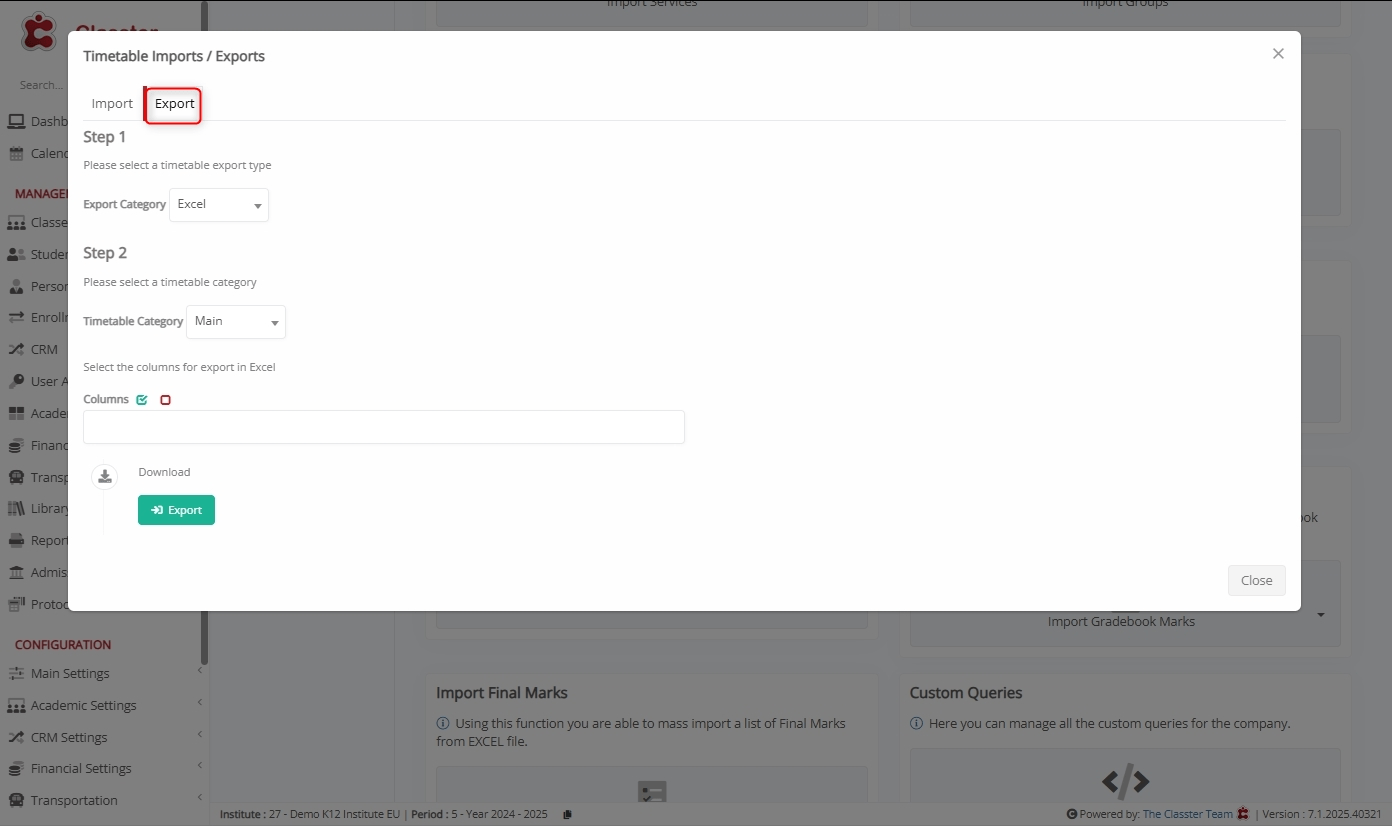
Task: Click the Transportation bus icon
Action: coord(16,801)
